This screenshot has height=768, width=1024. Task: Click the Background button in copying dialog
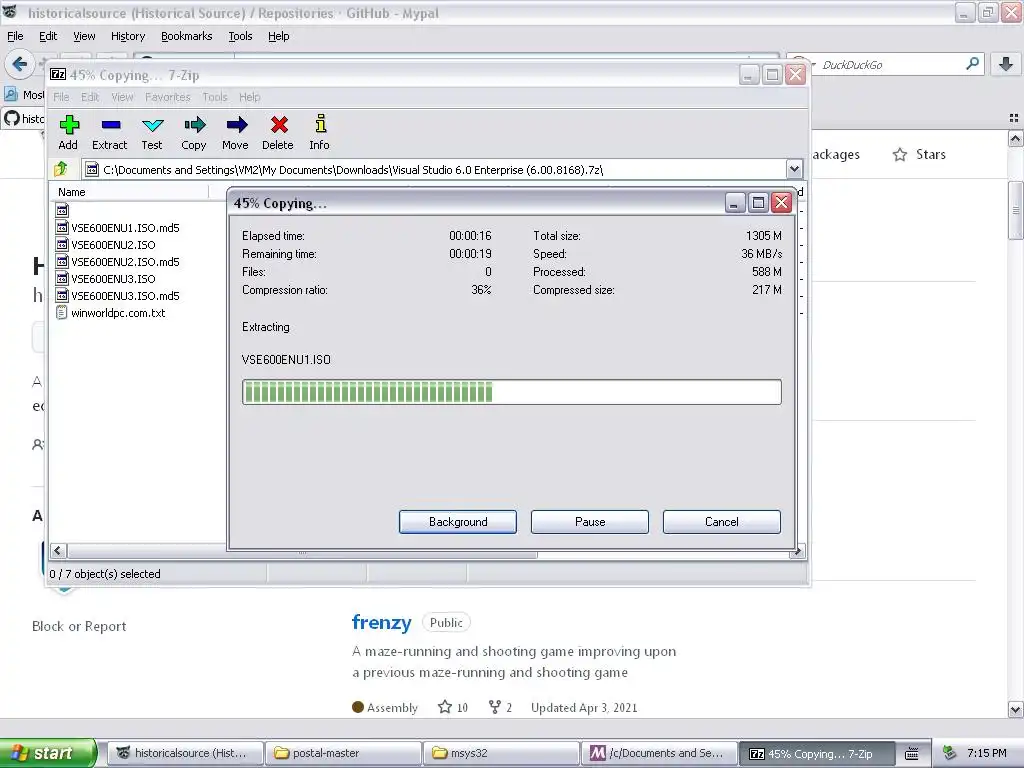click(458, 522)
